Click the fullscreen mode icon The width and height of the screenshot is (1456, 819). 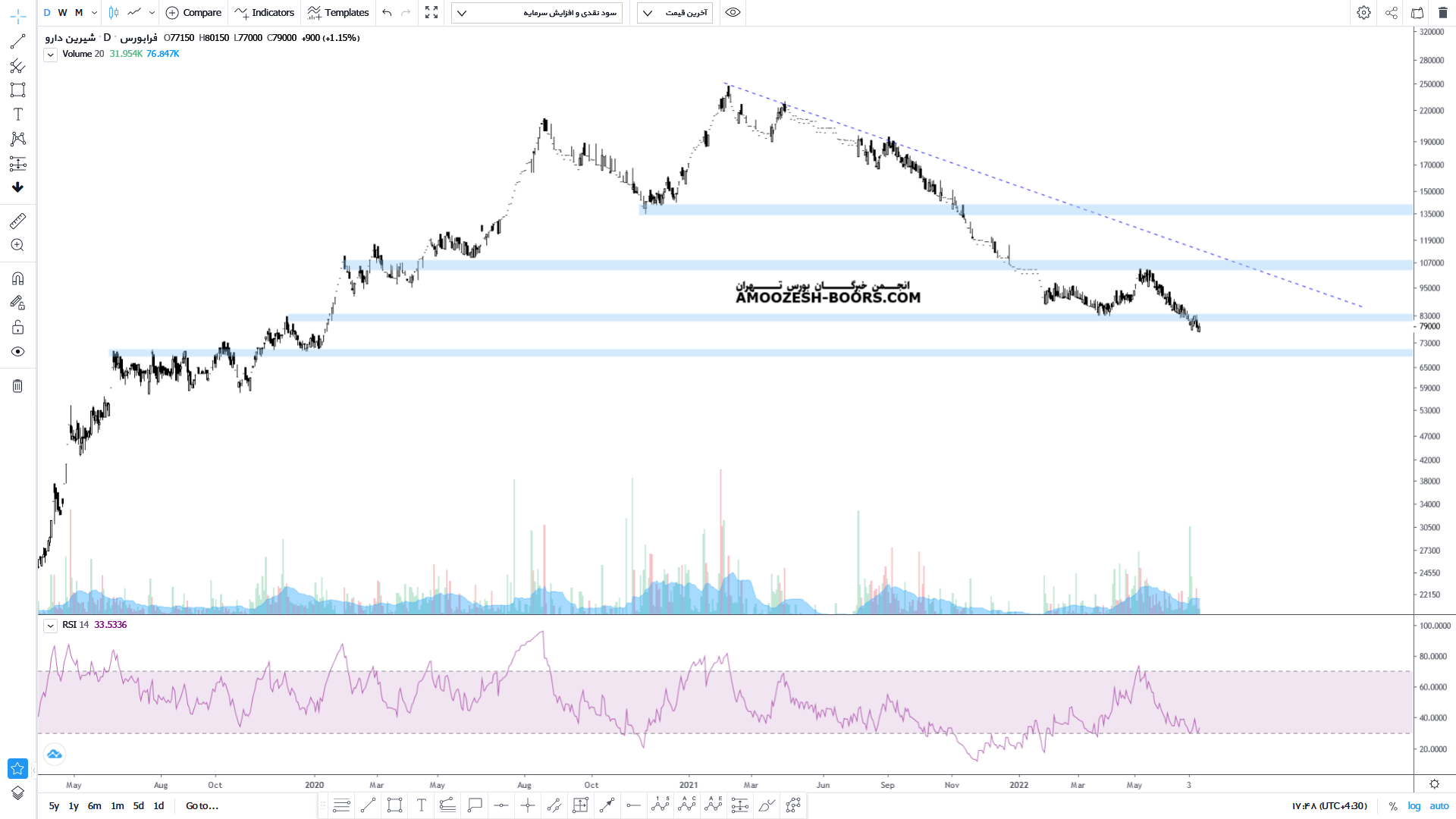click(x=431, y=13)
